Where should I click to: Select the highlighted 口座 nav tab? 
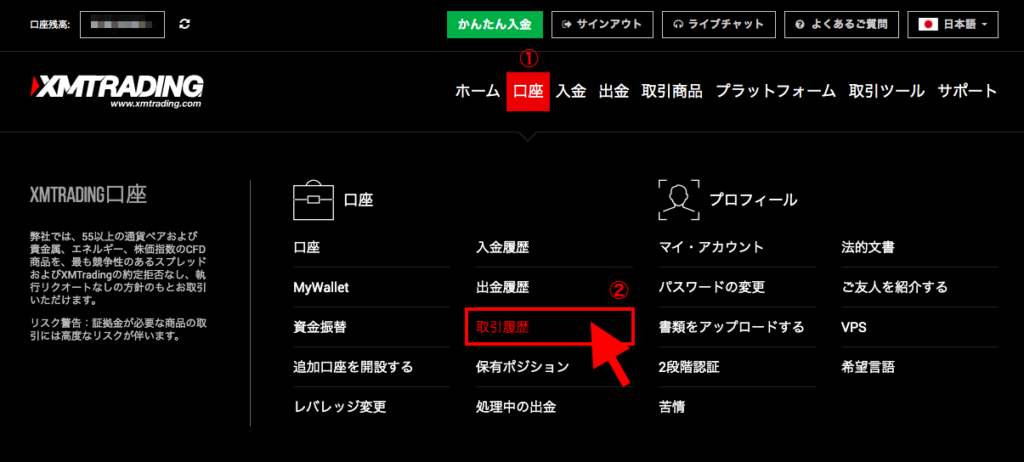click(x=528, y=91)
